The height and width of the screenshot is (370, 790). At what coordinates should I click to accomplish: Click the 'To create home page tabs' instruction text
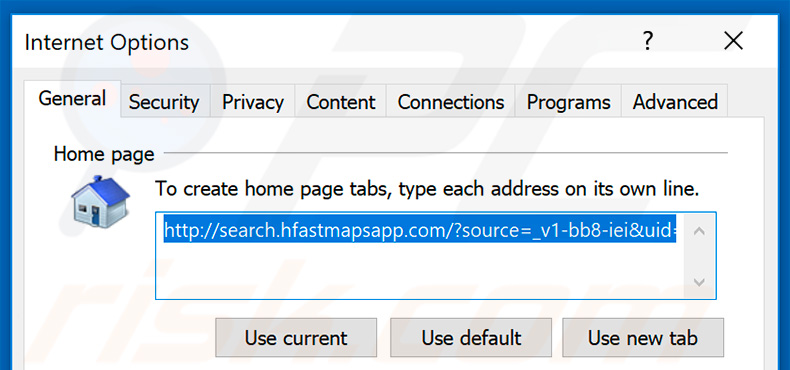427,189
